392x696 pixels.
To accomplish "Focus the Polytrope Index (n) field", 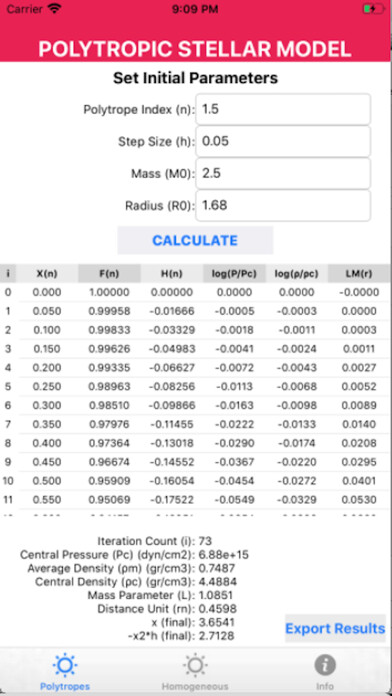I will pos(283,109).
